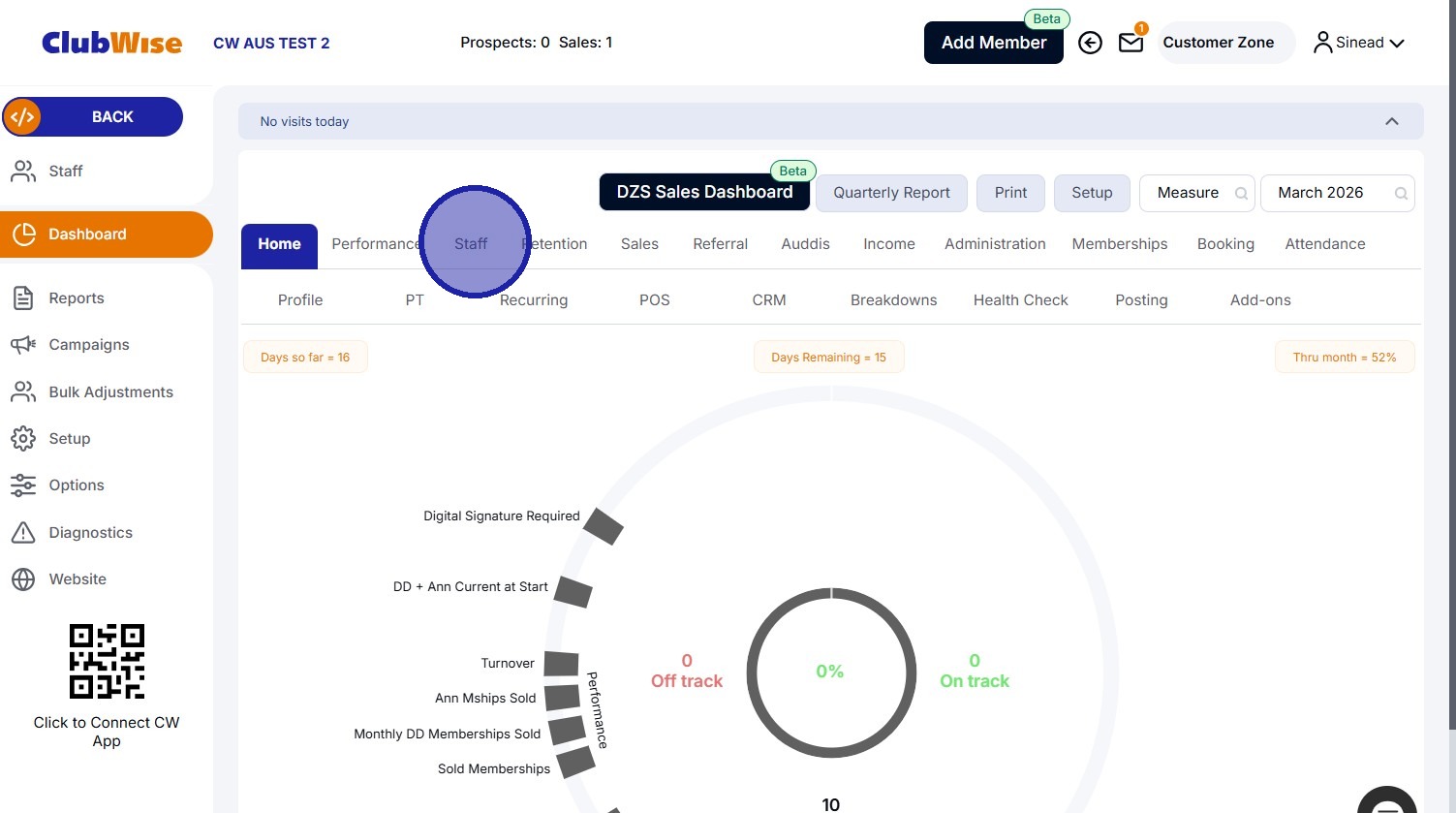Switch to the Sales tab
The height and width of the screenshot is (813, 1456).
639,244
